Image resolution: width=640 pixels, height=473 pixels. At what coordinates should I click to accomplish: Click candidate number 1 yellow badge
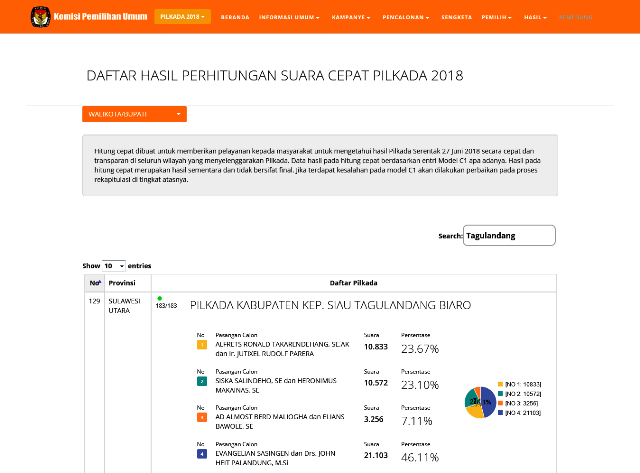pyautogui.click(x=202, y=346)
